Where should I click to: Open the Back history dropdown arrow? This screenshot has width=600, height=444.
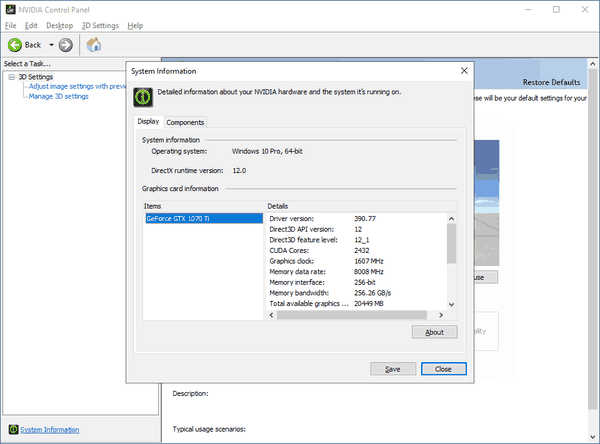tap(51, 45)
